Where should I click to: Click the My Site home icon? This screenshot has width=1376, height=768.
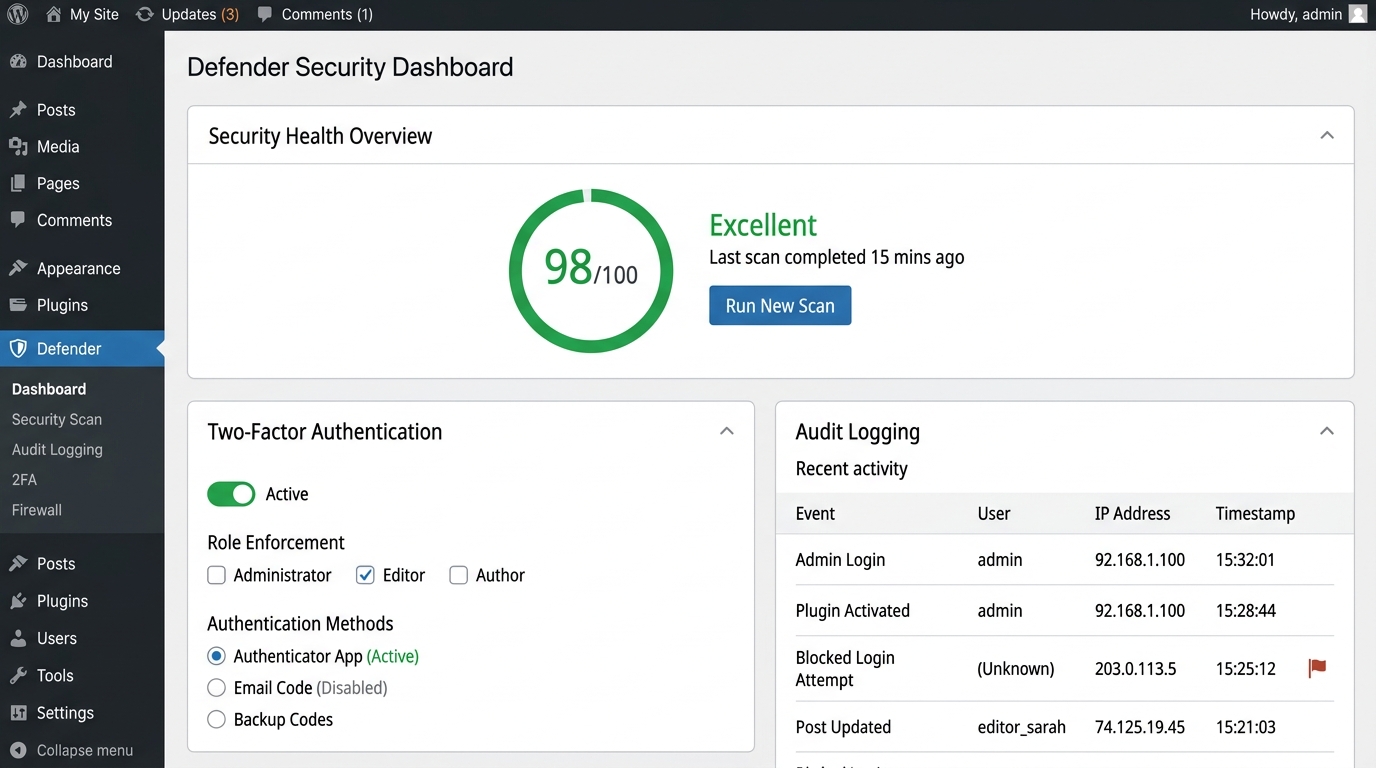pos(54,14)
